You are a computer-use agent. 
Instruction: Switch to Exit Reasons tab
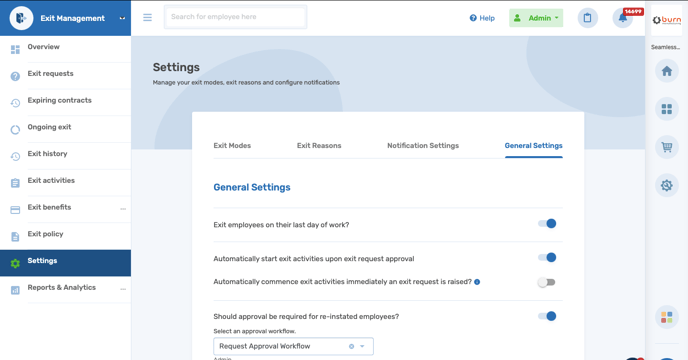319,145
